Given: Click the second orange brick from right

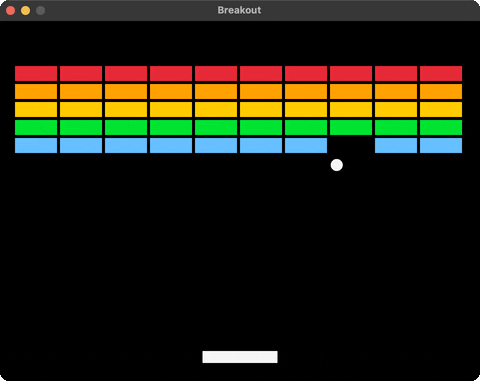Looking at the screenshot, I should tap(396, 91).
